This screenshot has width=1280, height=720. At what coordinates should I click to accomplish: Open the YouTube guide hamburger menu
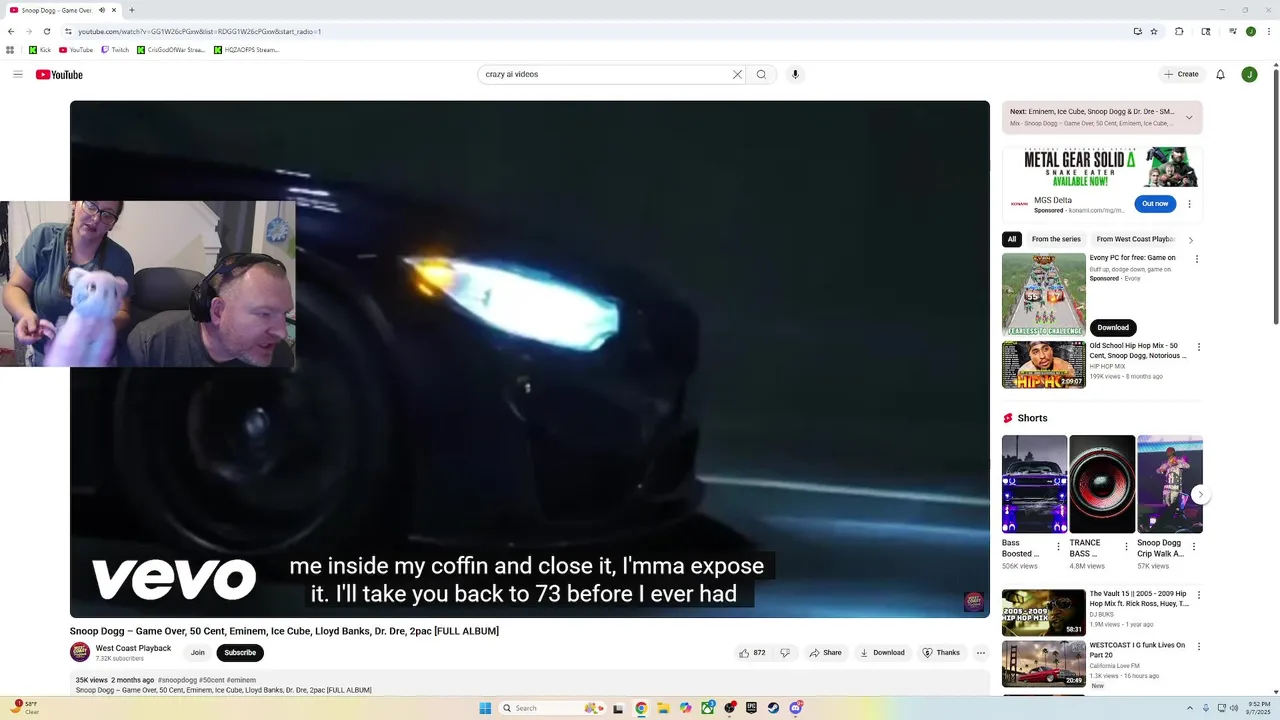coord(18,74)
